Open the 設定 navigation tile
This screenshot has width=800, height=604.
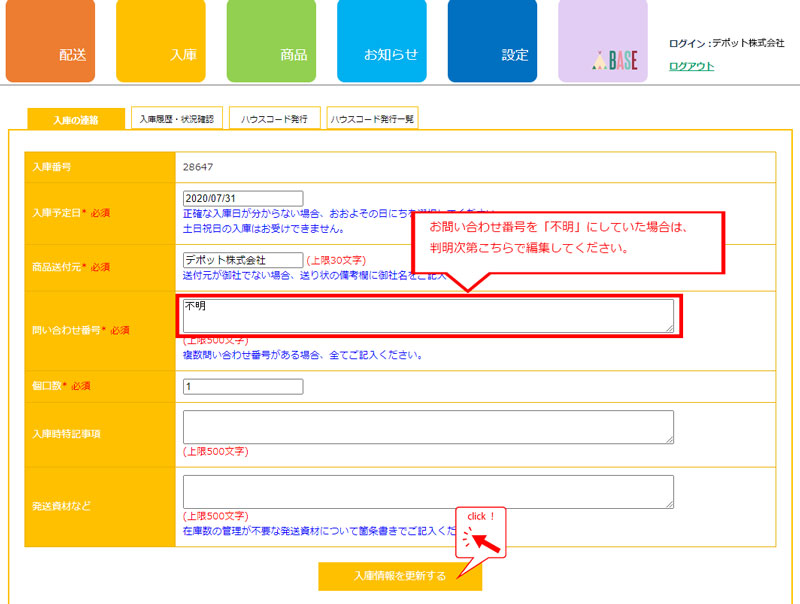(492, 42)
